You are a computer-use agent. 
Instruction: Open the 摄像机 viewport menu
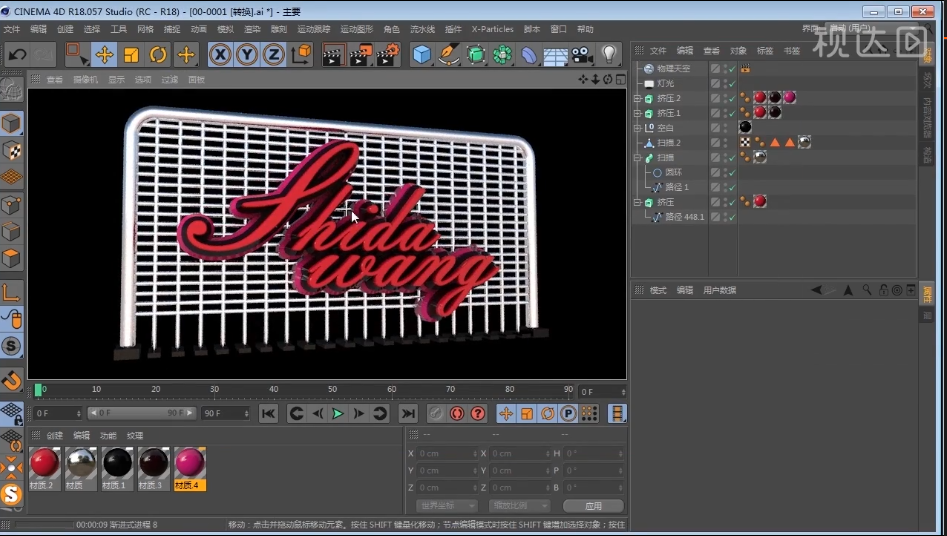coord(85,80)
